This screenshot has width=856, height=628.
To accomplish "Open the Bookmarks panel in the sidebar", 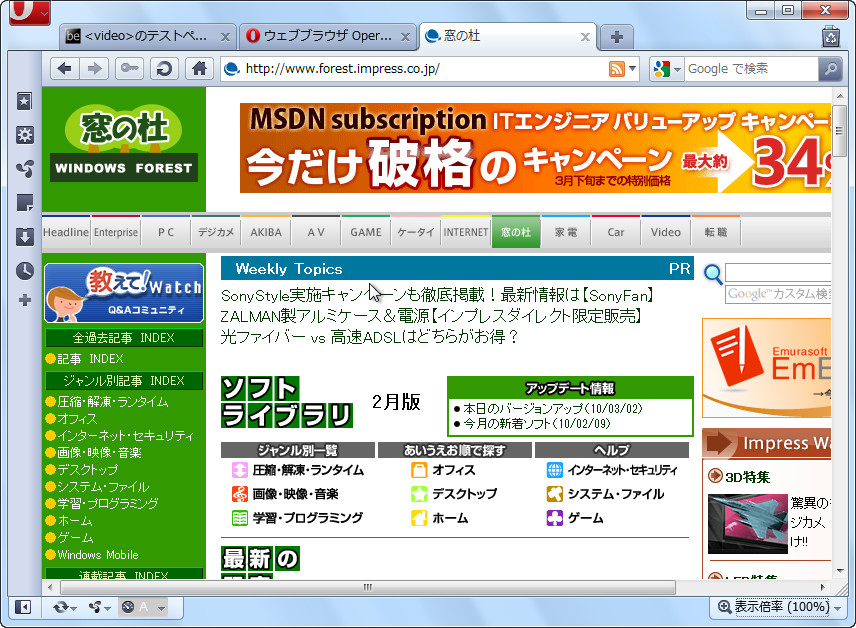I will point(24,101).
